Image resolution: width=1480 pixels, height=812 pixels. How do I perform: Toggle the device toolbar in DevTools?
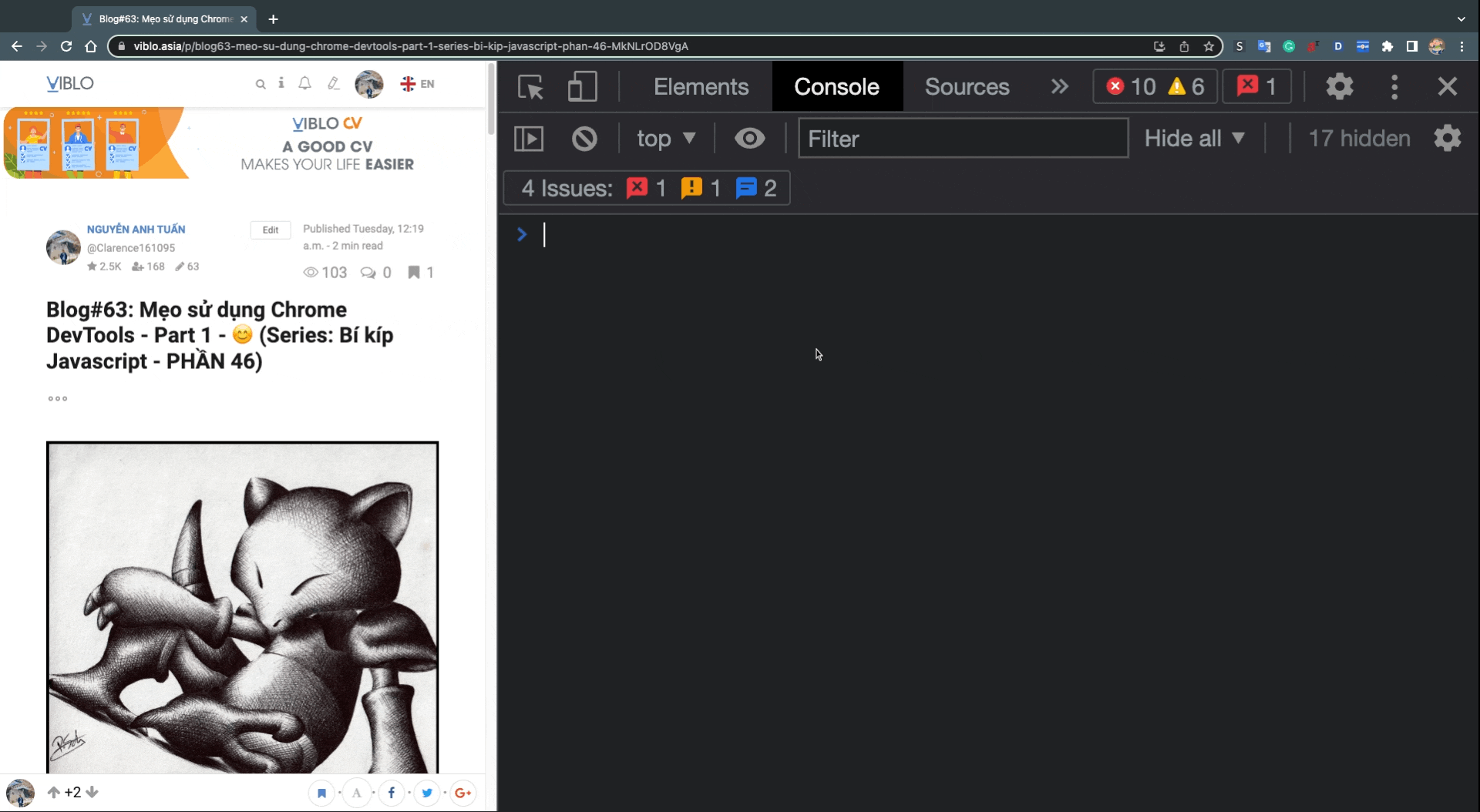coord(582,86)
